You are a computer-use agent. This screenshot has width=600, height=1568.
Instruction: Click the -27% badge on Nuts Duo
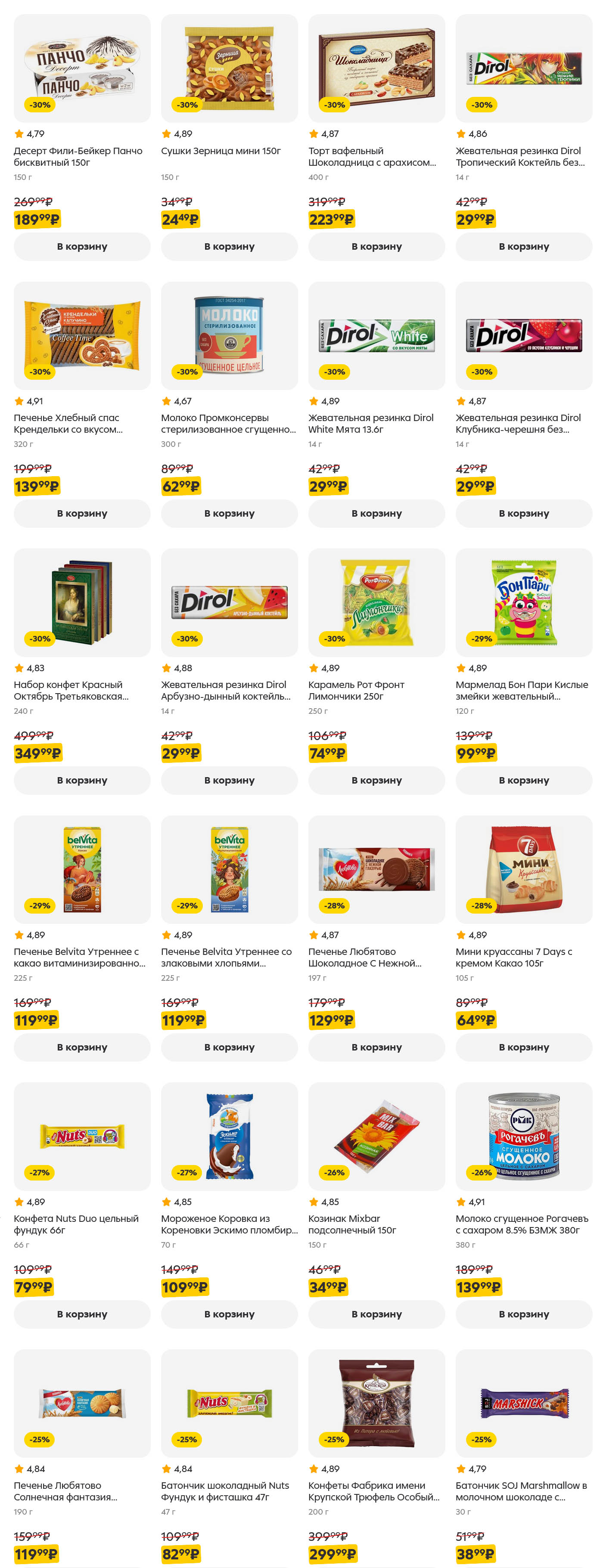tap(40, 1172)
